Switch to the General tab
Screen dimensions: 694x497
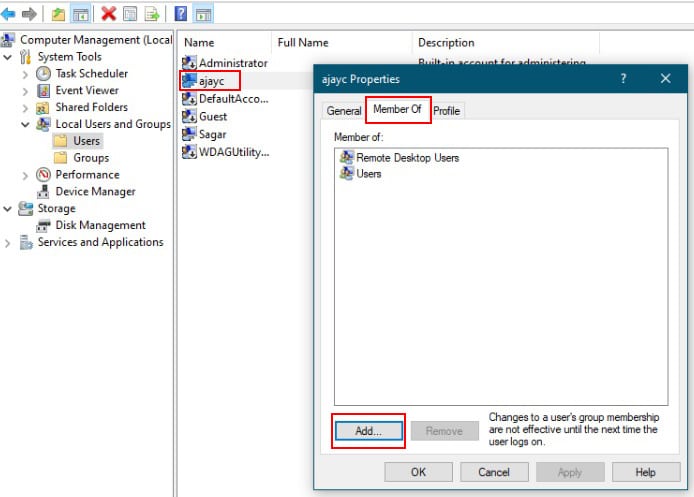(344, 111)
